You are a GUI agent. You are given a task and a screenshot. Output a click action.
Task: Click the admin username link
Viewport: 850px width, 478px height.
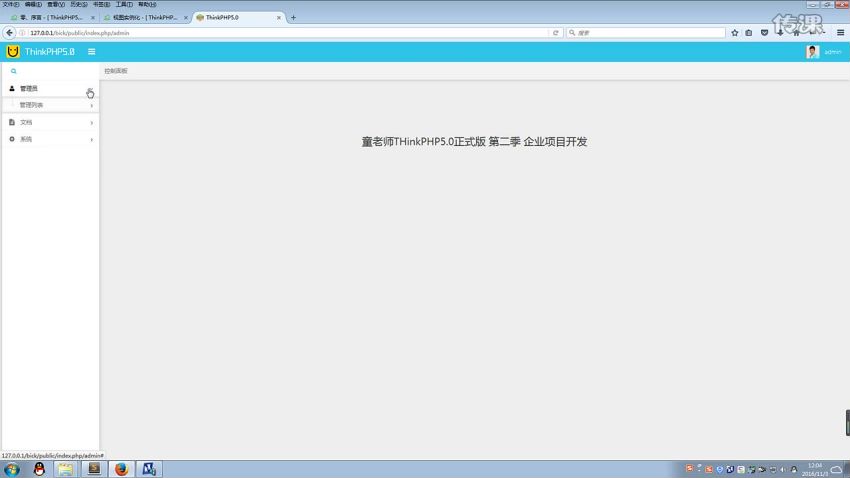pyautogui.click(x=832, y=52)
